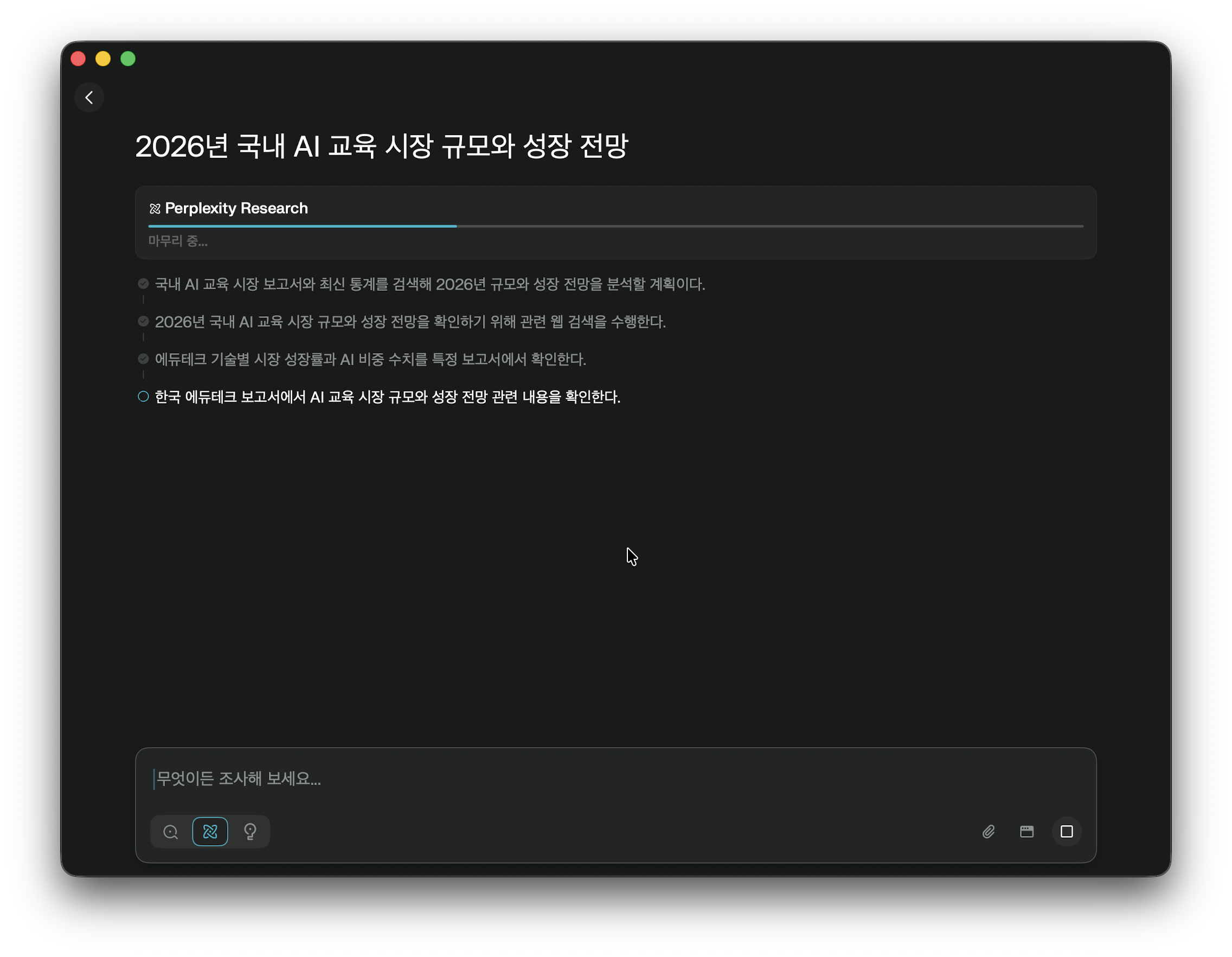The image size is (1232, 957).
Task: Click the '마무리 중...' status text
Action: click(x=178, y=241)
